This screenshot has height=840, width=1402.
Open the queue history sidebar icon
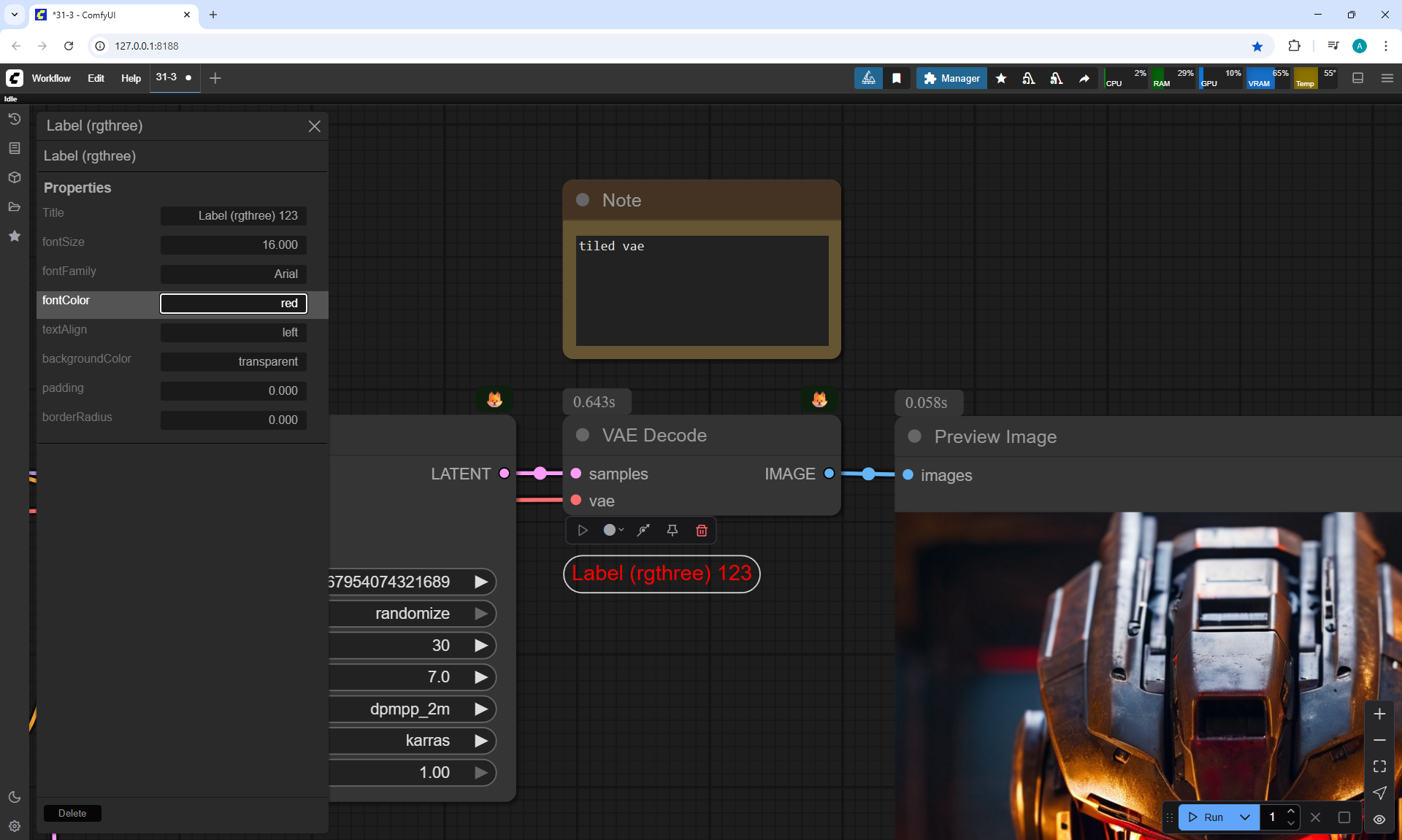click(x=14, y=119)
